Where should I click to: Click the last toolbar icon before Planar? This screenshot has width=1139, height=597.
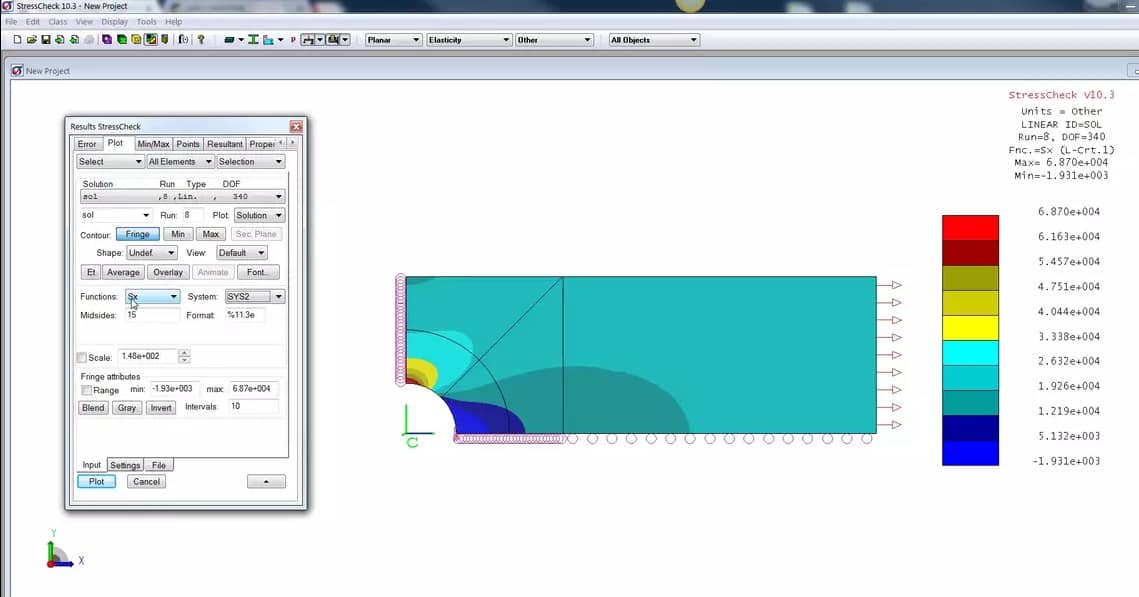pyautogui.click(x=333, y=40)
